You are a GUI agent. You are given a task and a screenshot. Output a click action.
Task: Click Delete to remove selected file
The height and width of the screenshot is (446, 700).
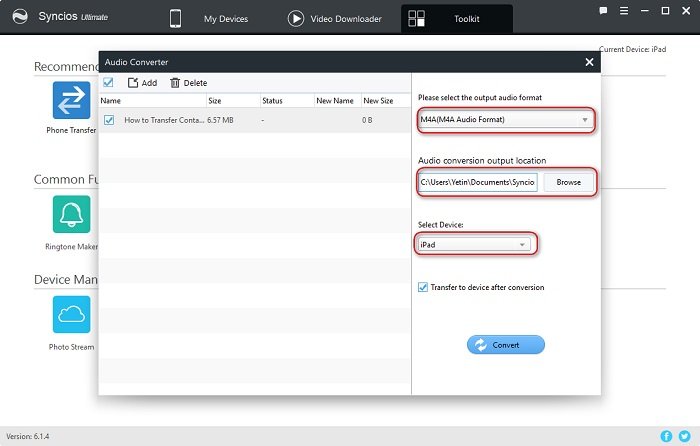(x=188, y=83)
